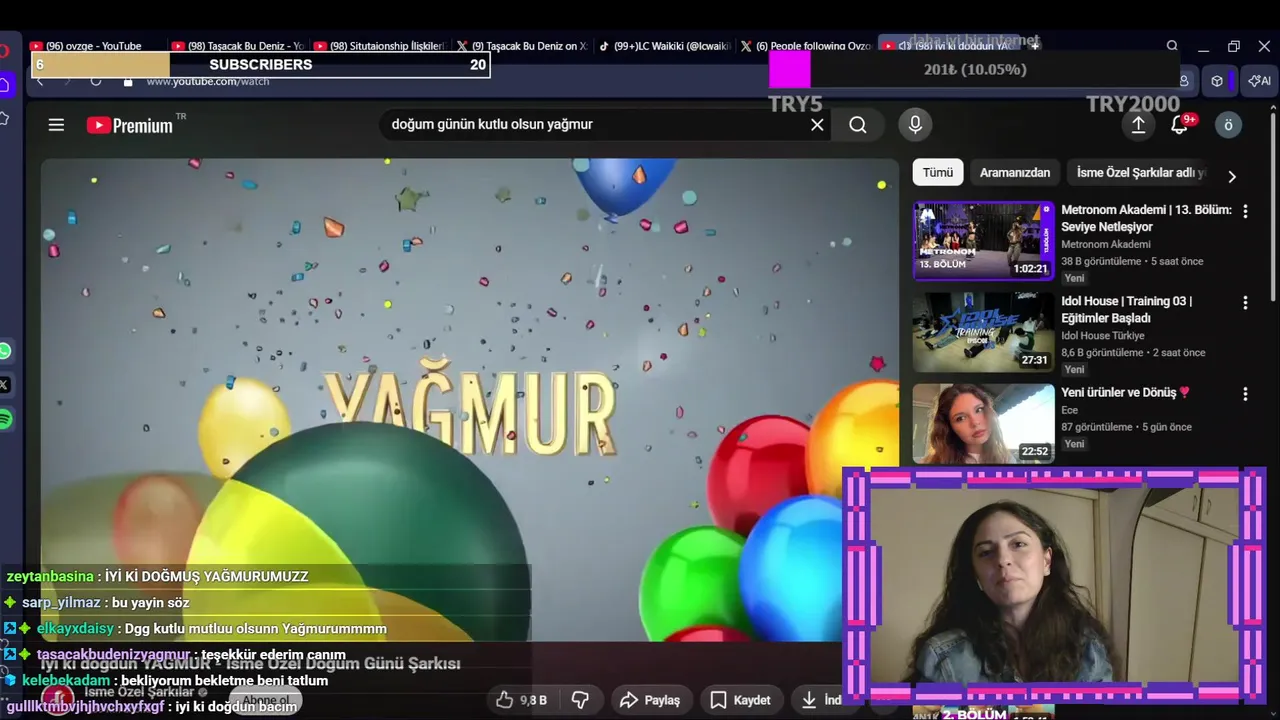Open the upload/create video icon
Viewport: 1280px width, 720px height.
point(1138,125)
